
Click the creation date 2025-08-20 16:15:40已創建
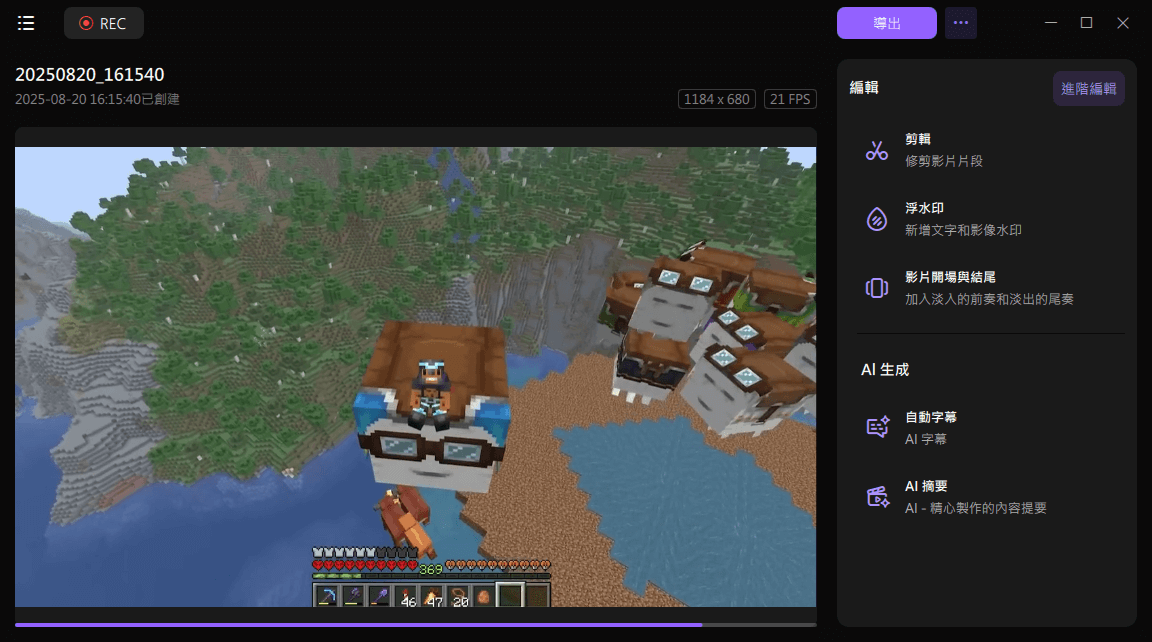tap(97, 99)
